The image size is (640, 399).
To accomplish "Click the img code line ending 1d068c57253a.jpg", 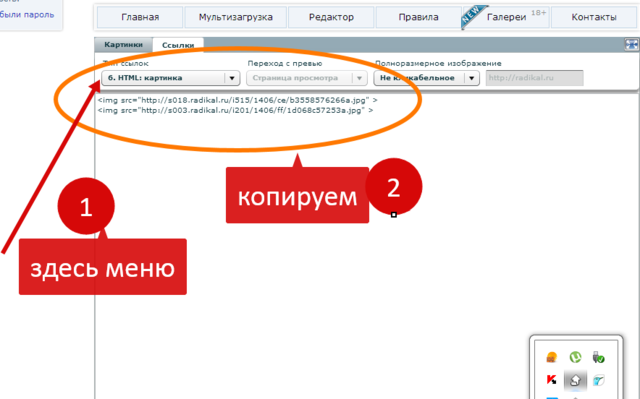I will tap(236, 111).
